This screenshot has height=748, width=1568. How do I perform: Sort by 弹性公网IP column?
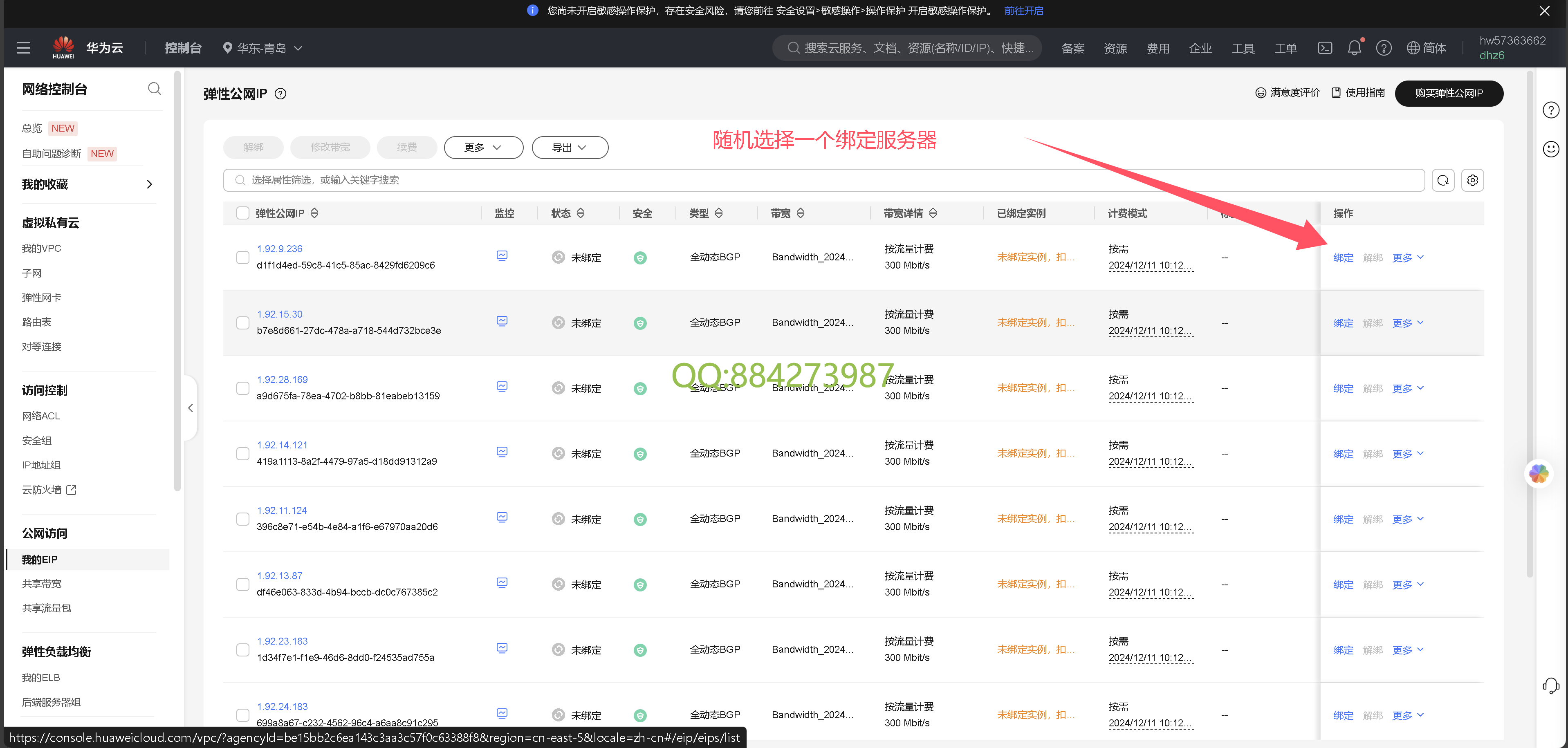(x=314, y=213)
